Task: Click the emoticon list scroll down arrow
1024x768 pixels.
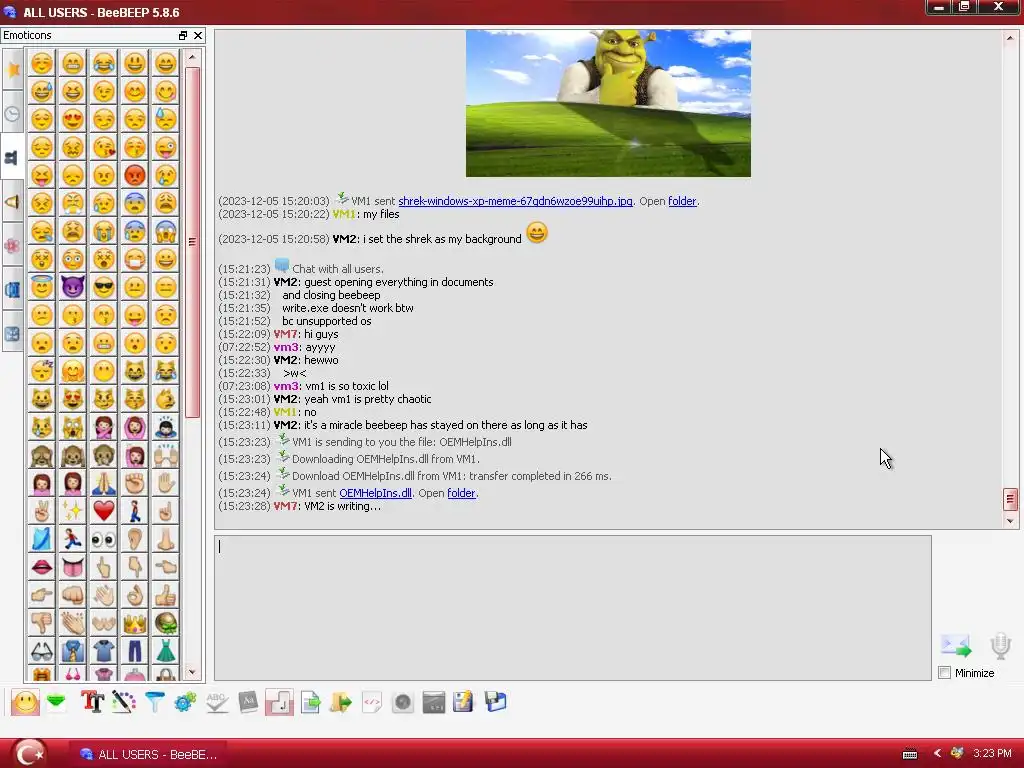Action: click(192, 672)
